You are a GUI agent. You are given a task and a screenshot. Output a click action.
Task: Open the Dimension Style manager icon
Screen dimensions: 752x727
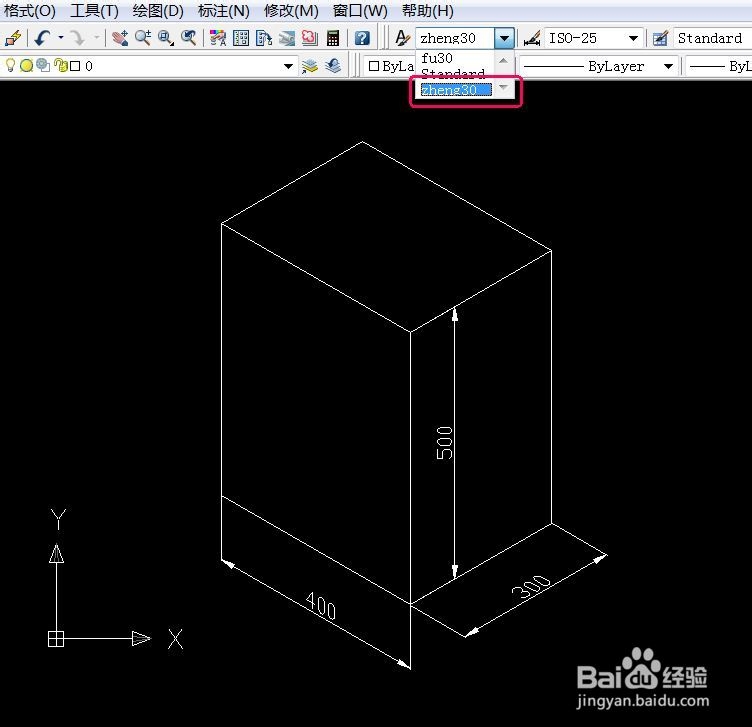(x=531, y=38)
